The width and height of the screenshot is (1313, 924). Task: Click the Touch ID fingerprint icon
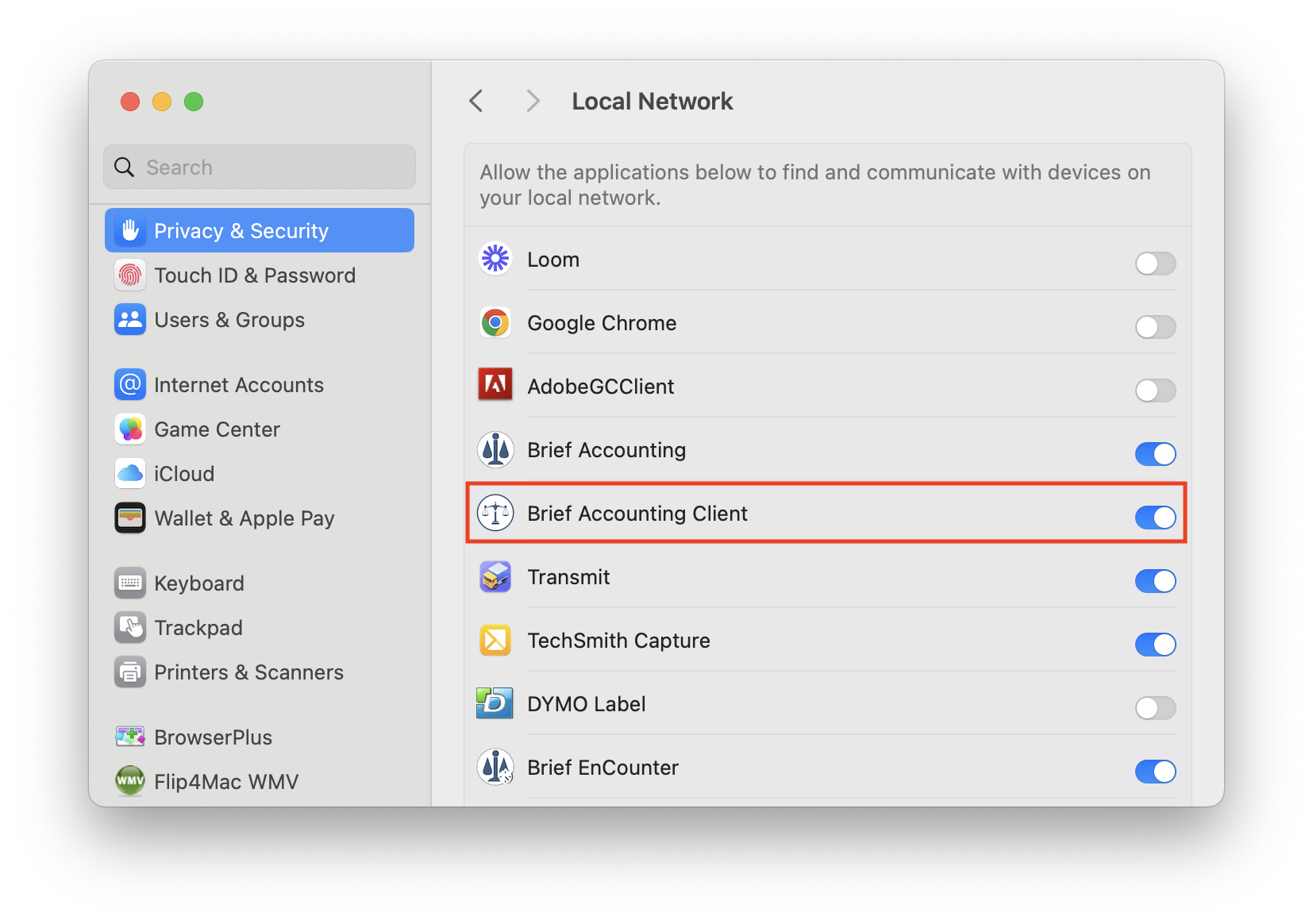(x=130, y=275)
